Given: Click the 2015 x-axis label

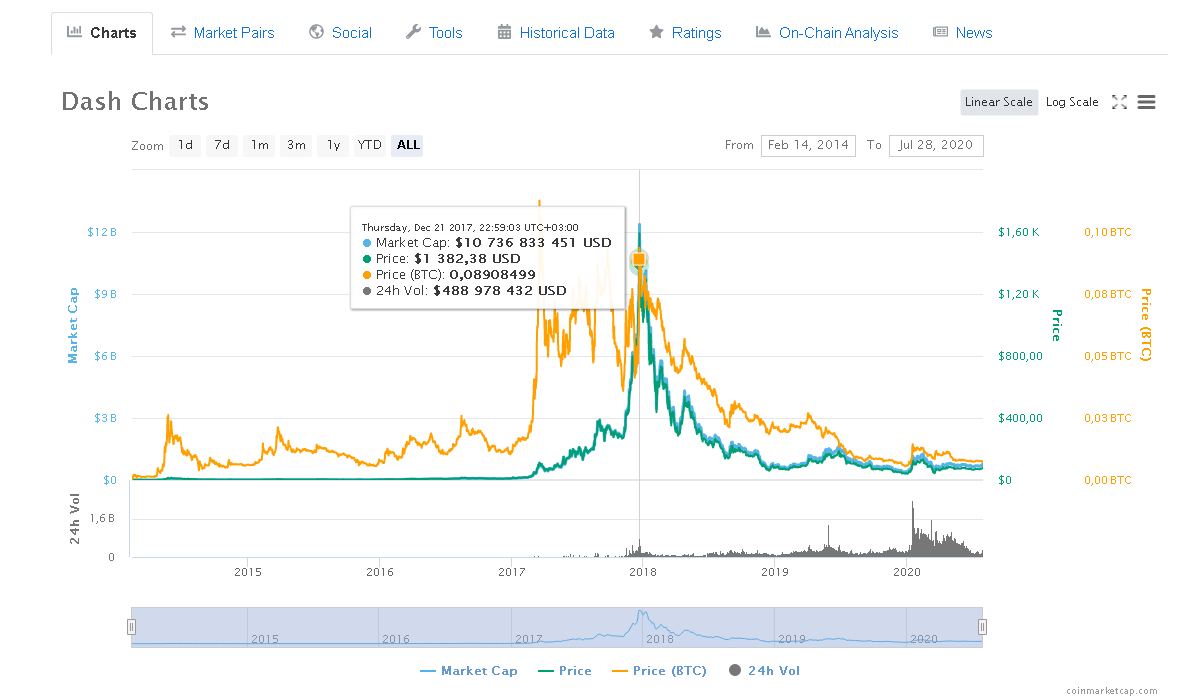Looking at the screenshot, I should point(248,572).
